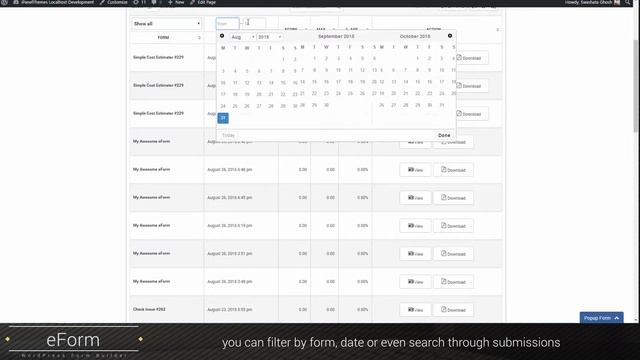Open the Aug month dropdown in calendar

tap(242, 37)
